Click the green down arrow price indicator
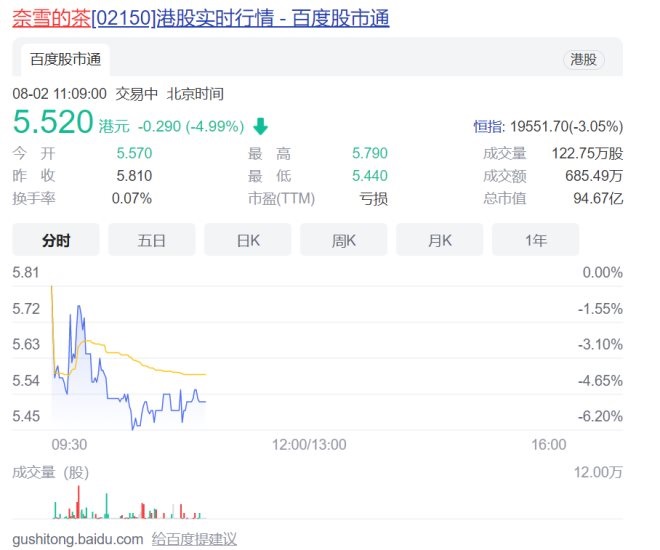 tap(260, 126)
